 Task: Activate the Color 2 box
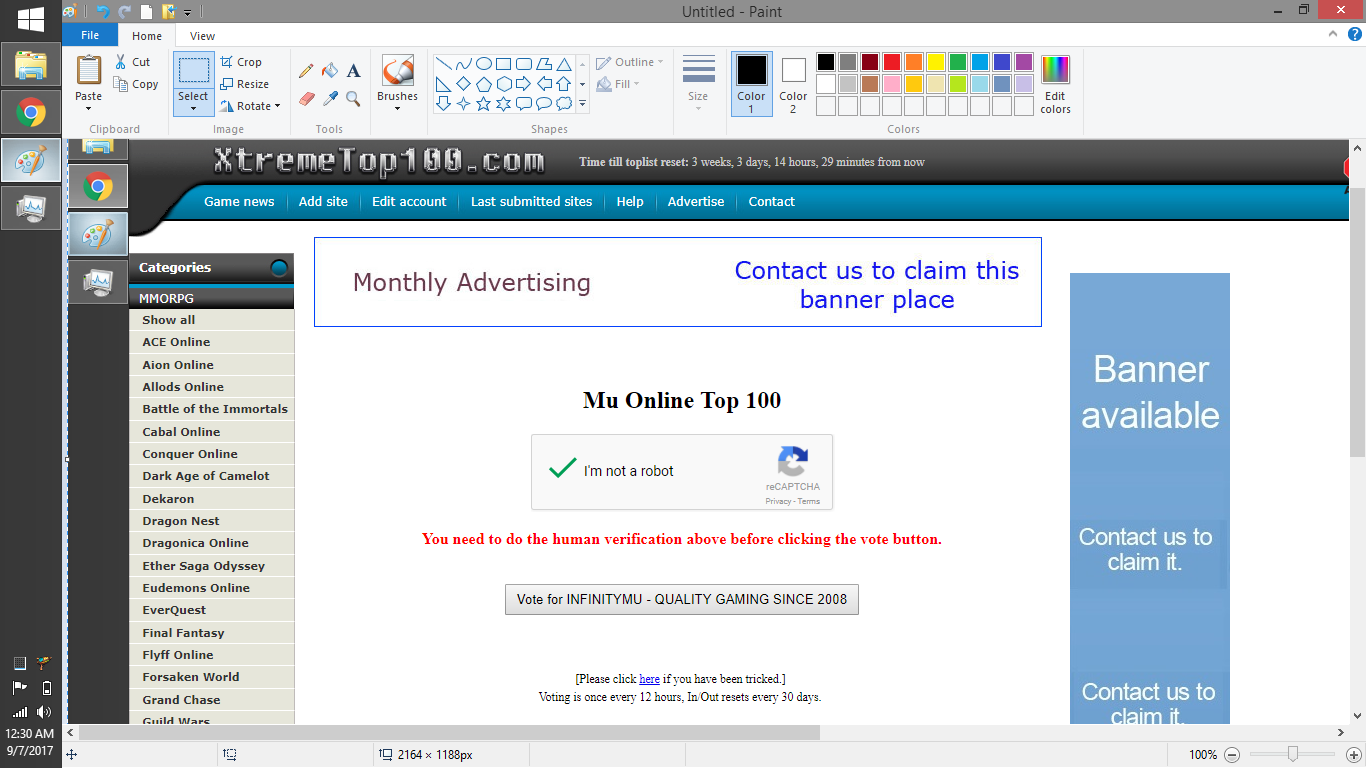coord(793,84)
